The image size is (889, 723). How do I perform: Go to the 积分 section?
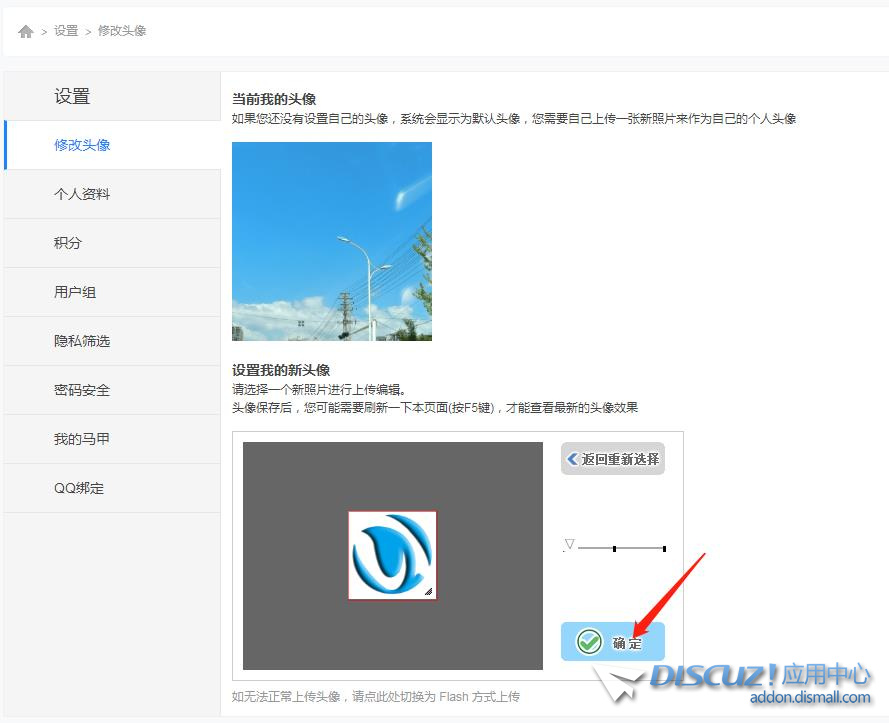pos(68,243)
